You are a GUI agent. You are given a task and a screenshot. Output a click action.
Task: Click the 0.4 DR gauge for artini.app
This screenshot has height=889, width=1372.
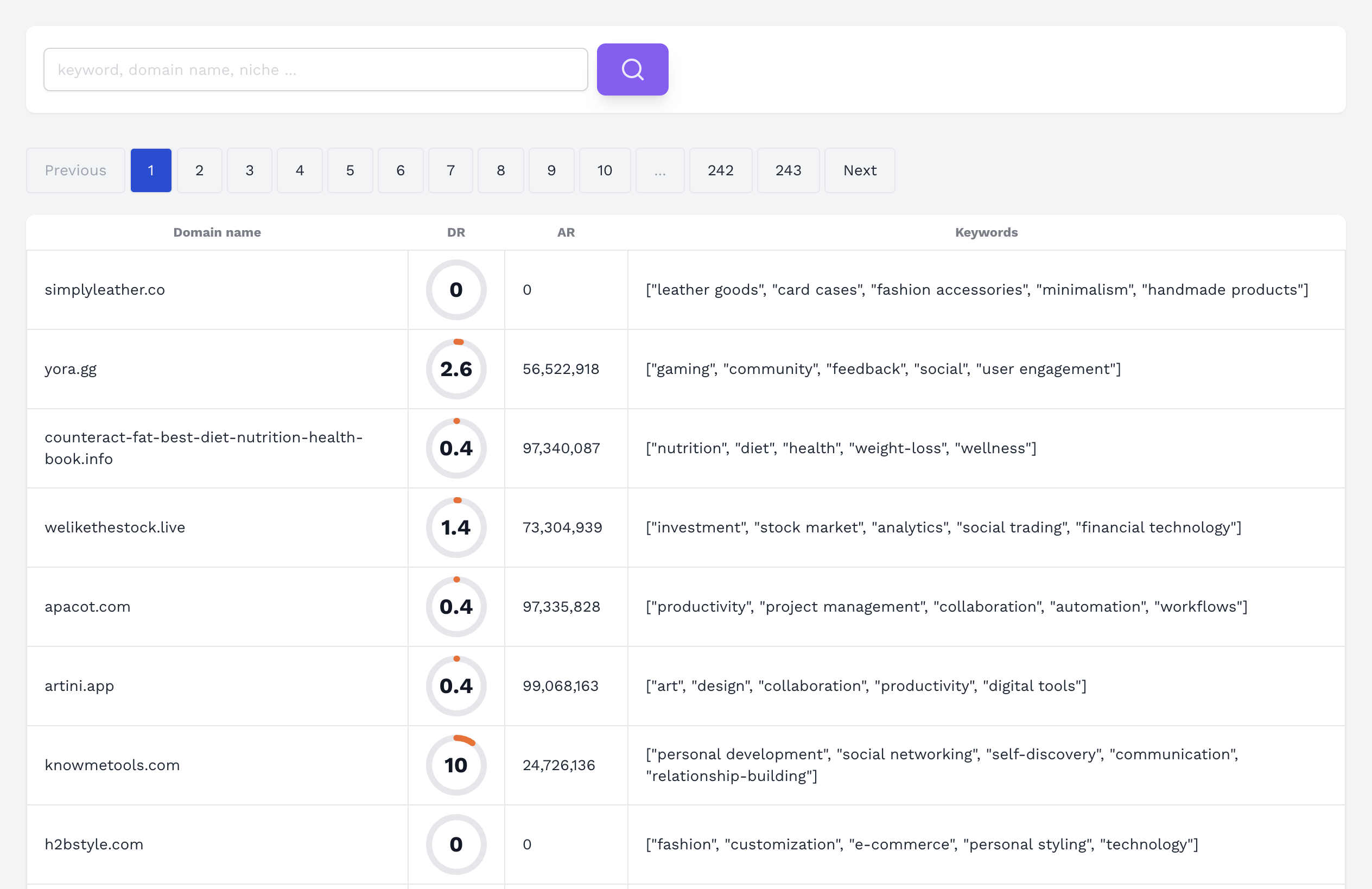(456, 686)
